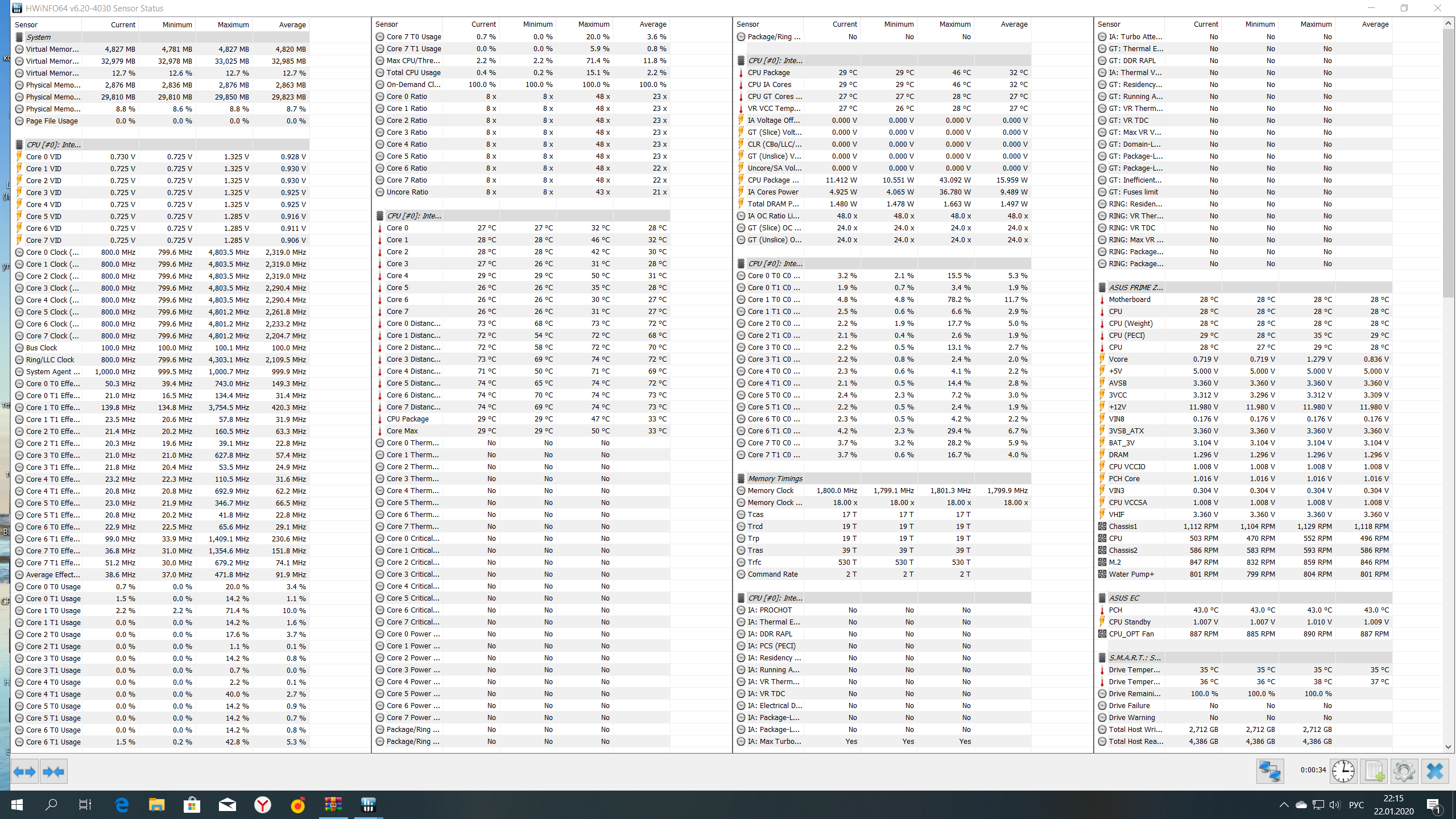Open HWiNFO icon in the Windows taskbar
This screenshot has height=819, width=1456.
coord(368,805)
